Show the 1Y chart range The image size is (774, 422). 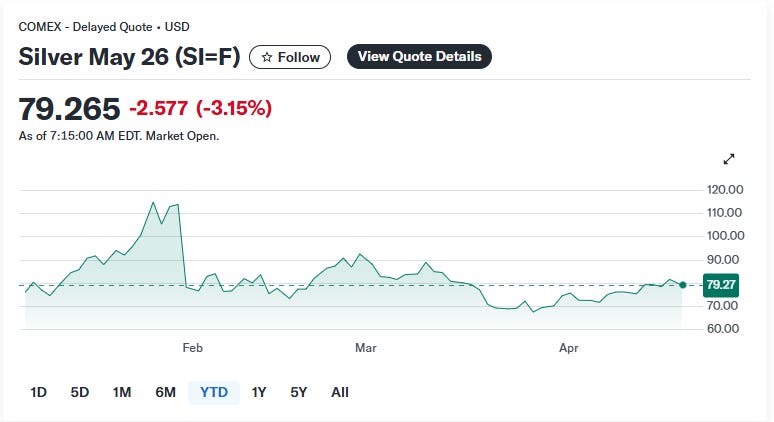[x=259, y=392]
